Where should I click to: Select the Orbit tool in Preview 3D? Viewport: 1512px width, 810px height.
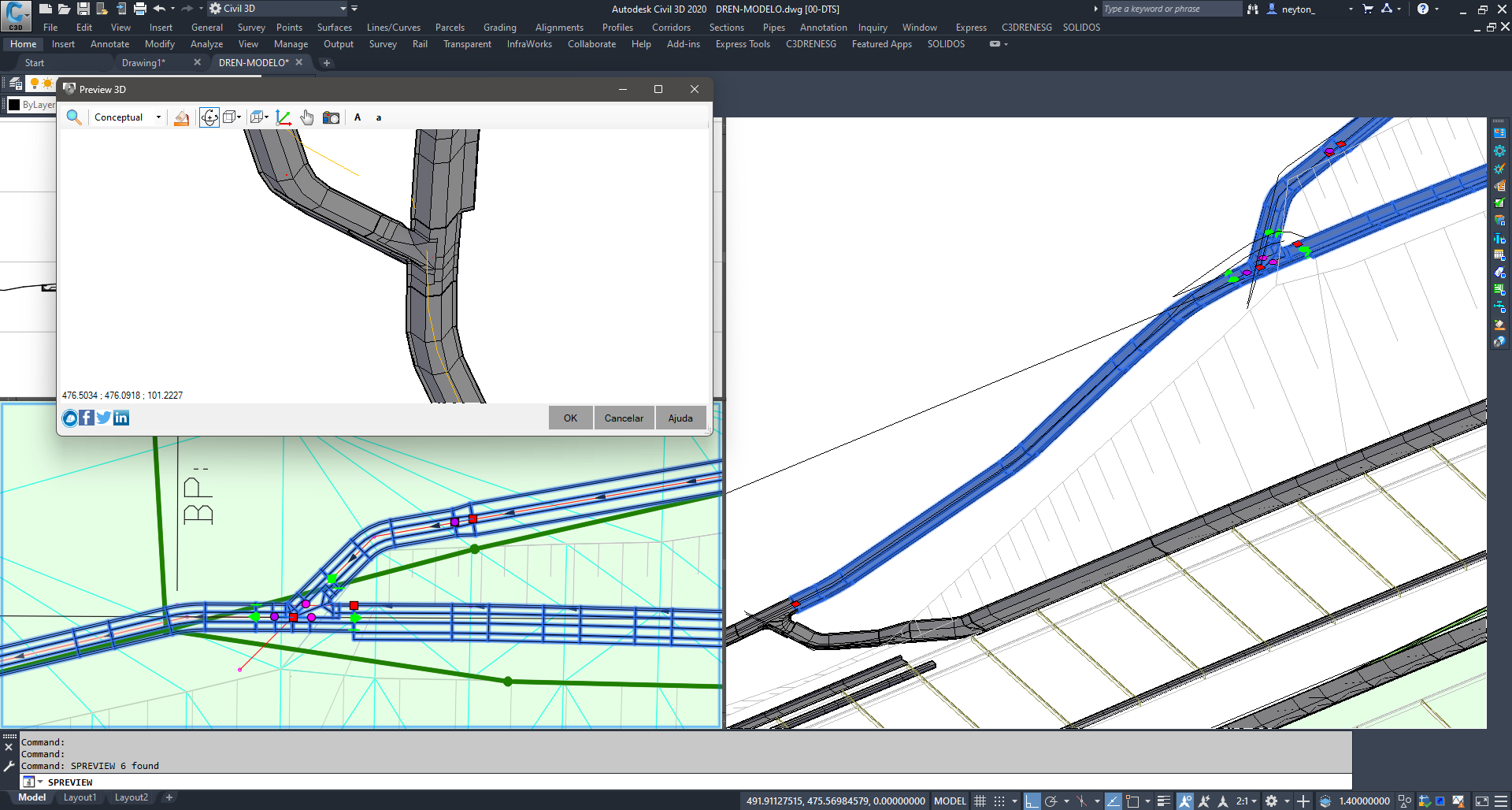pos(209,117)
